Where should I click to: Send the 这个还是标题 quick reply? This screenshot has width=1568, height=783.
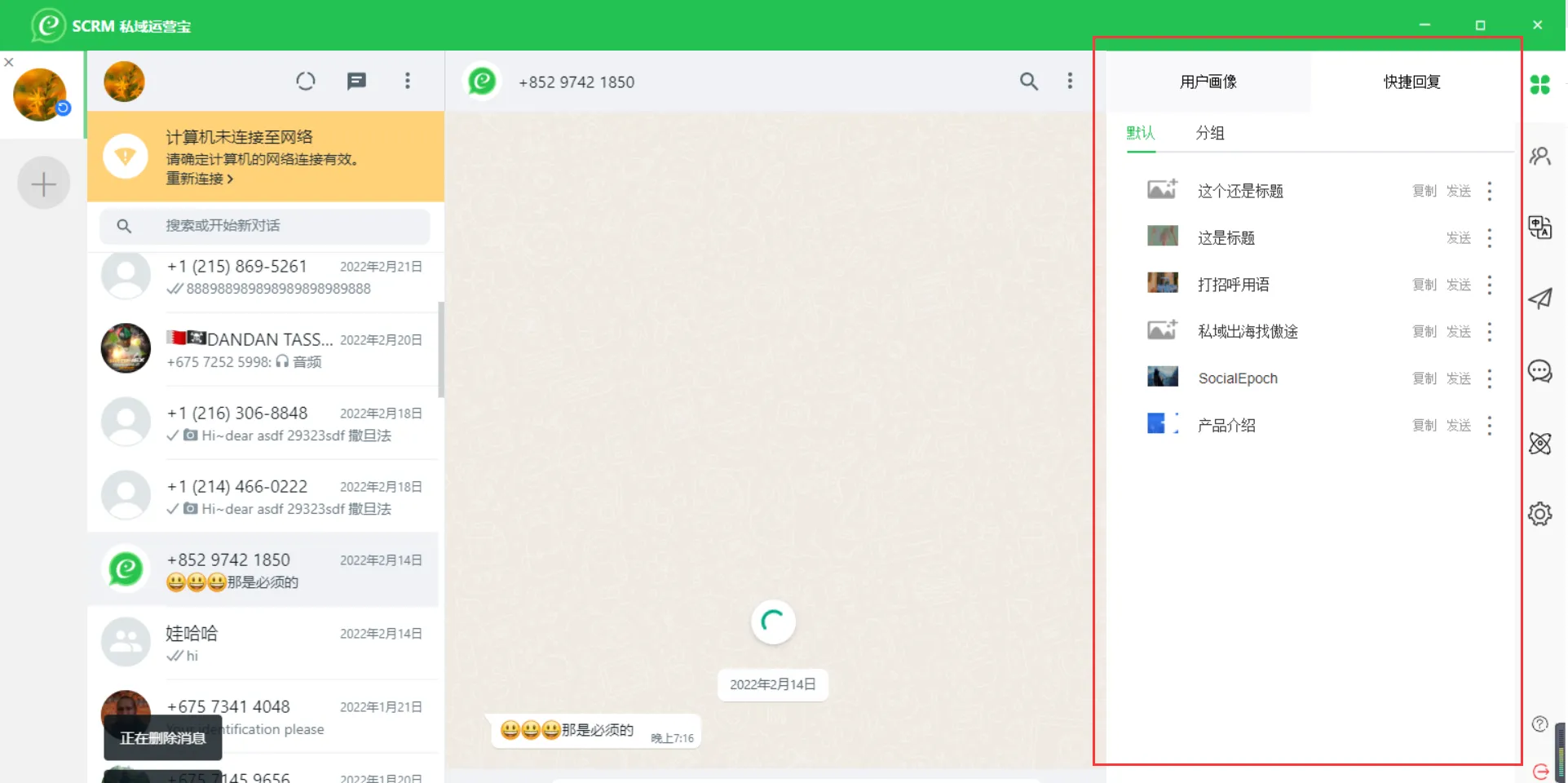[1459, 191]
